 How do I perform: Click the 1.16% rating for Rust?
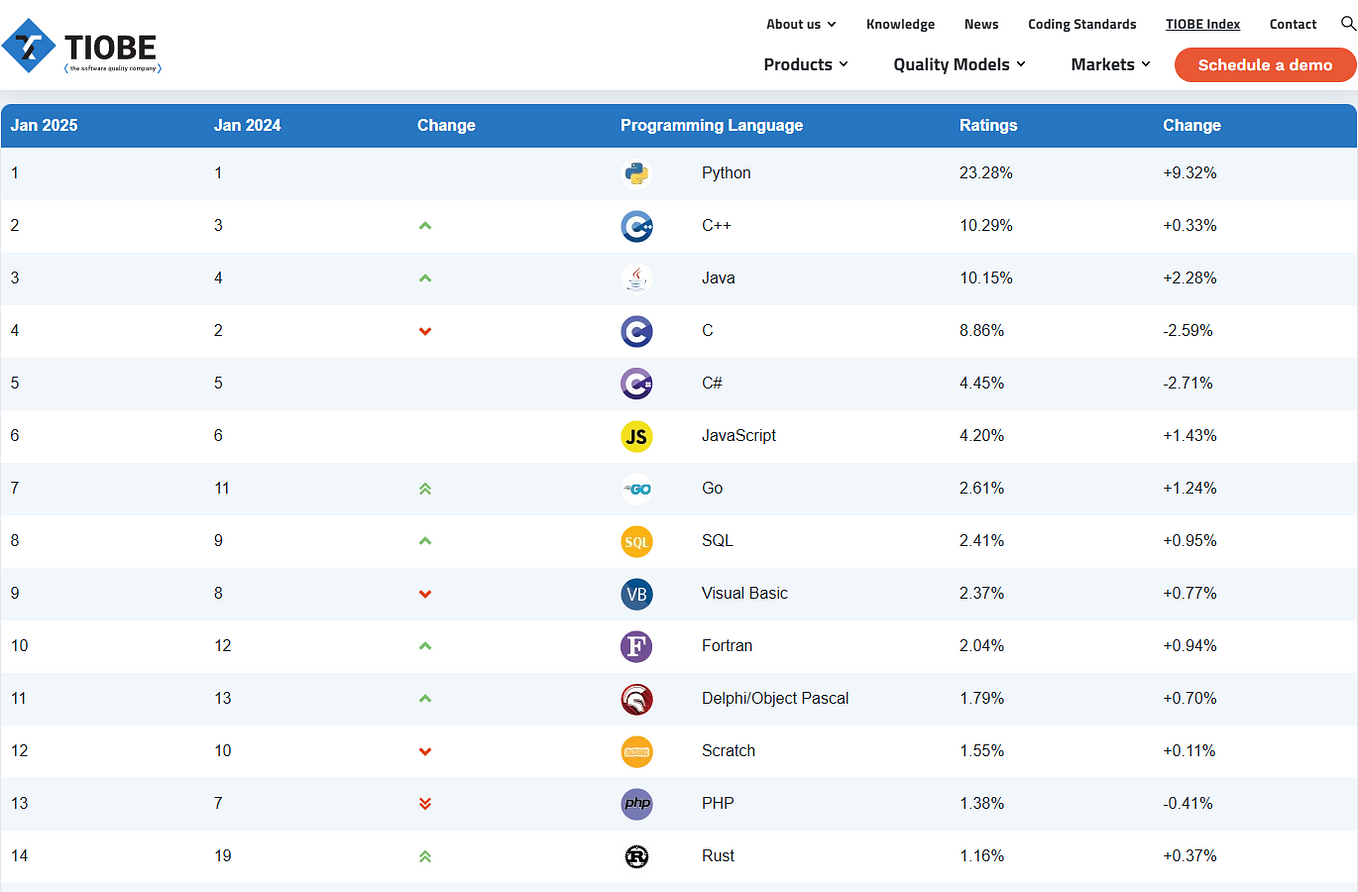982,856
